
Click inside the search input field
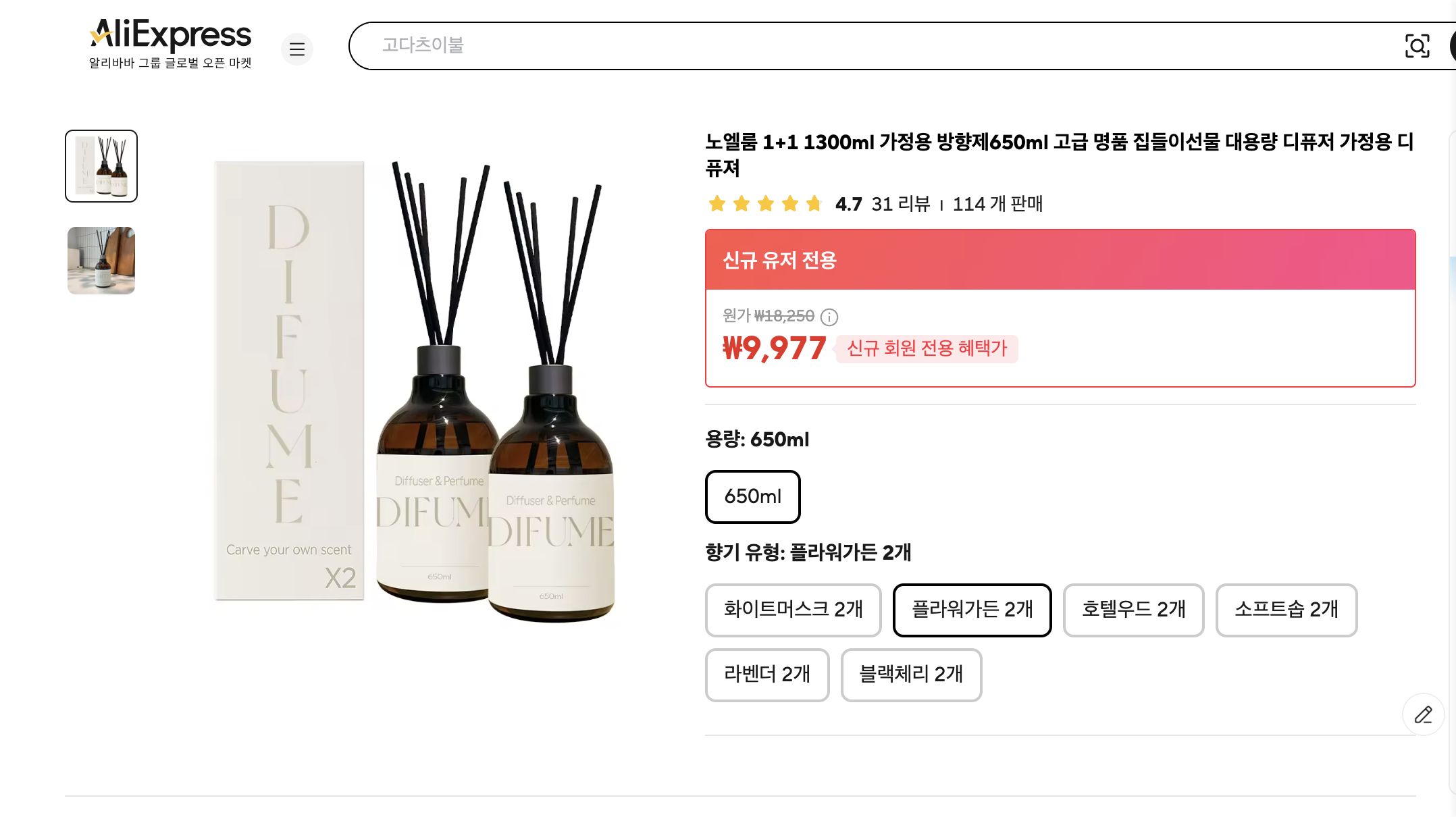click(x=810, y=46)
